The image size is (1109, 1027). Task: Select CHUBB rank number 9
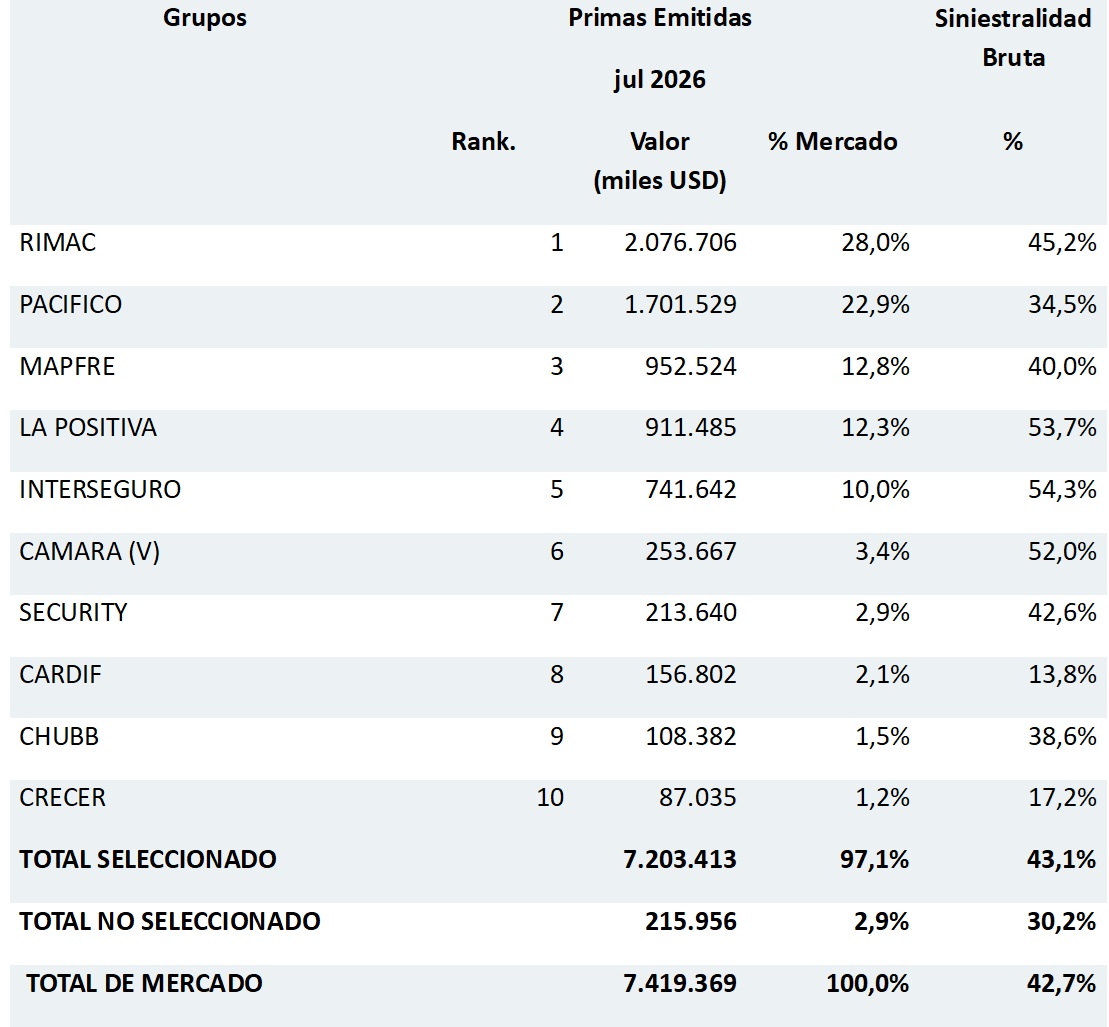pos(557,736)
